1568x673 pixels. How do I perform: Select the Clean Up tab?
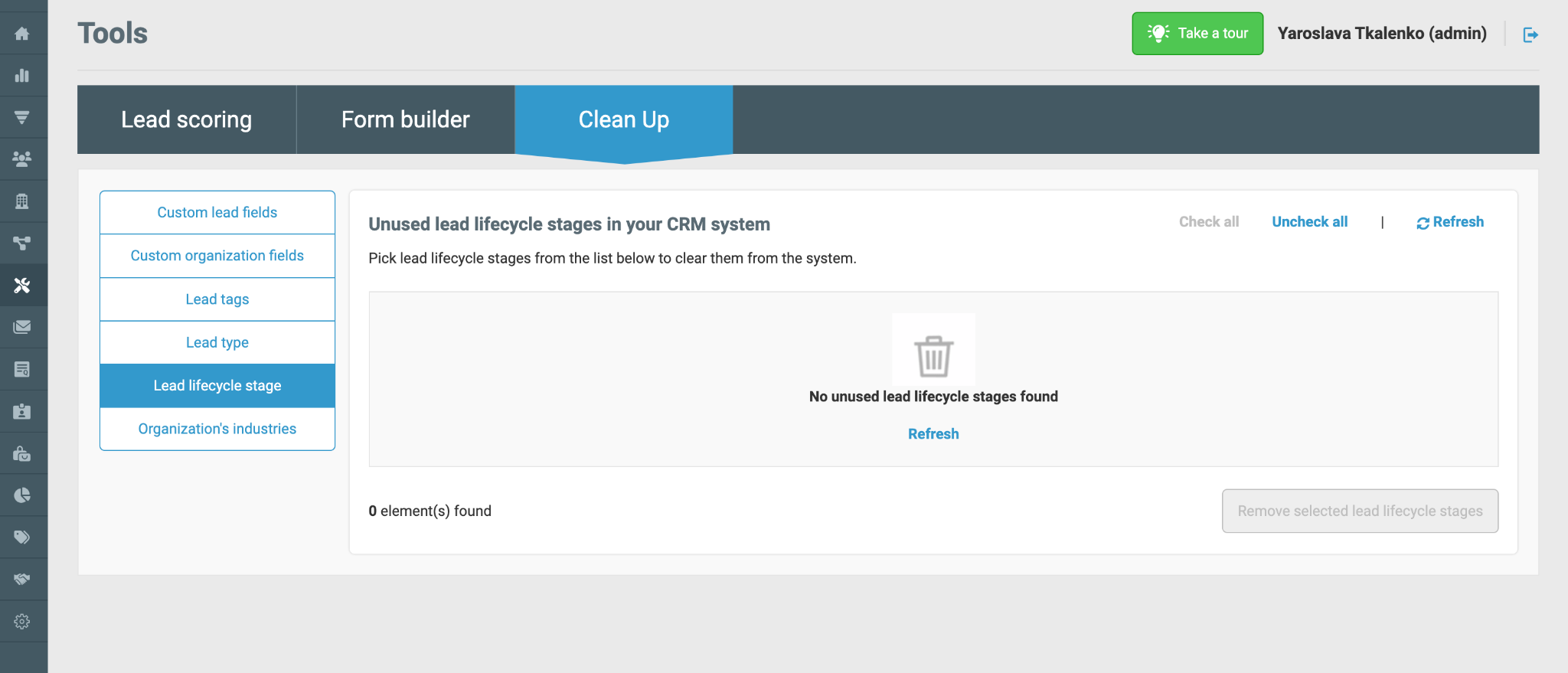coord(624,119)
